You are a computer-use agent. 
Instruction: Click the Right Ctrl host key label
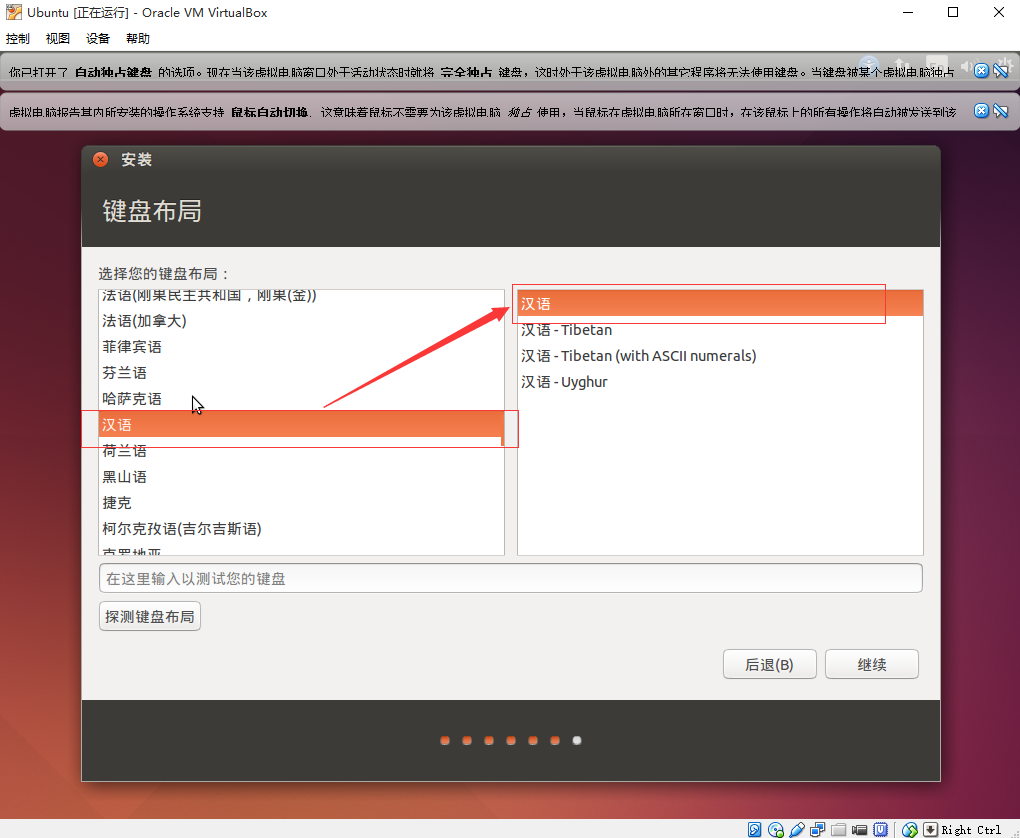click(971, 830)
